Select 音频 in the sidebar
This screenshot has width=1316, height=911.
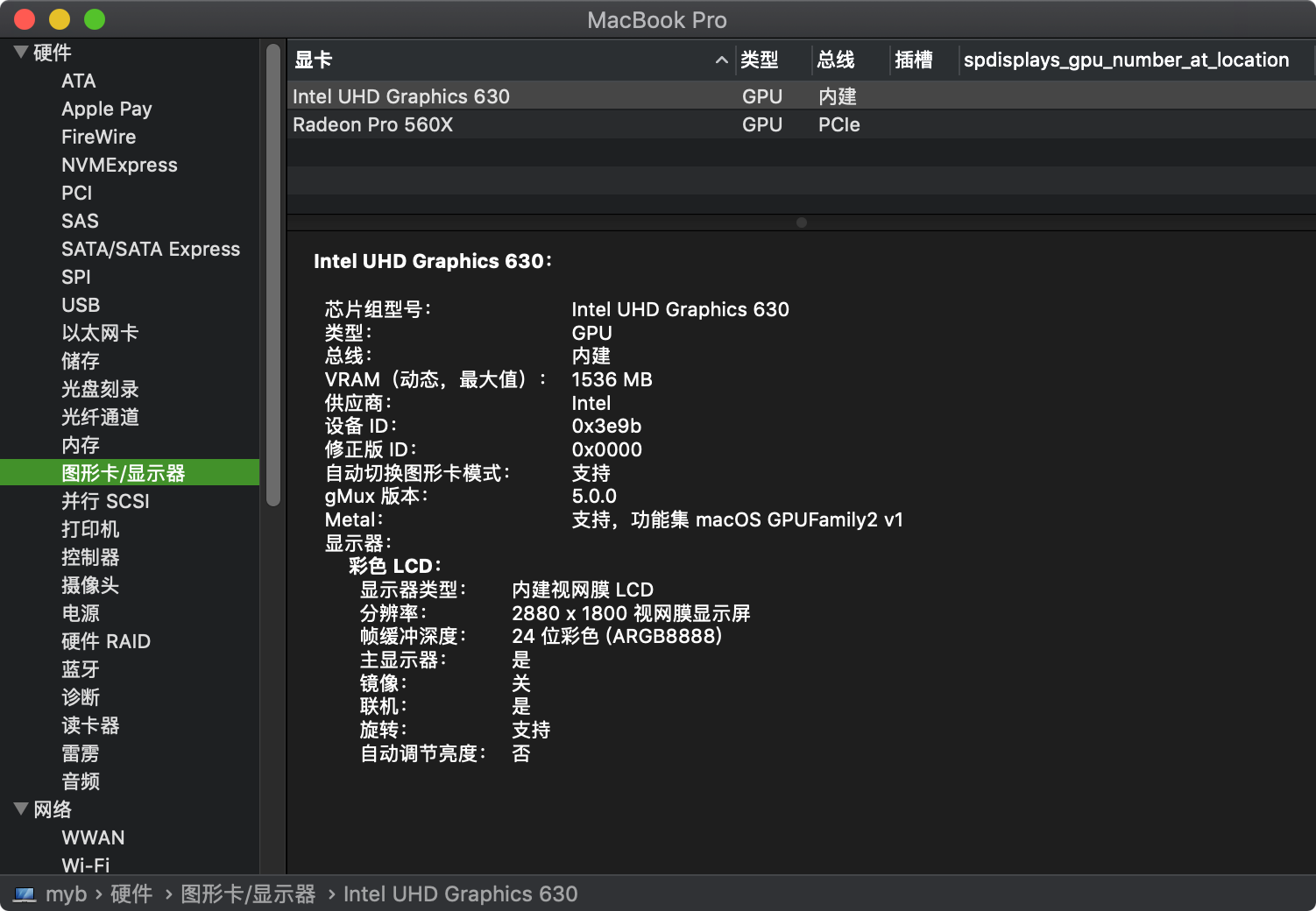coord(81,782)
